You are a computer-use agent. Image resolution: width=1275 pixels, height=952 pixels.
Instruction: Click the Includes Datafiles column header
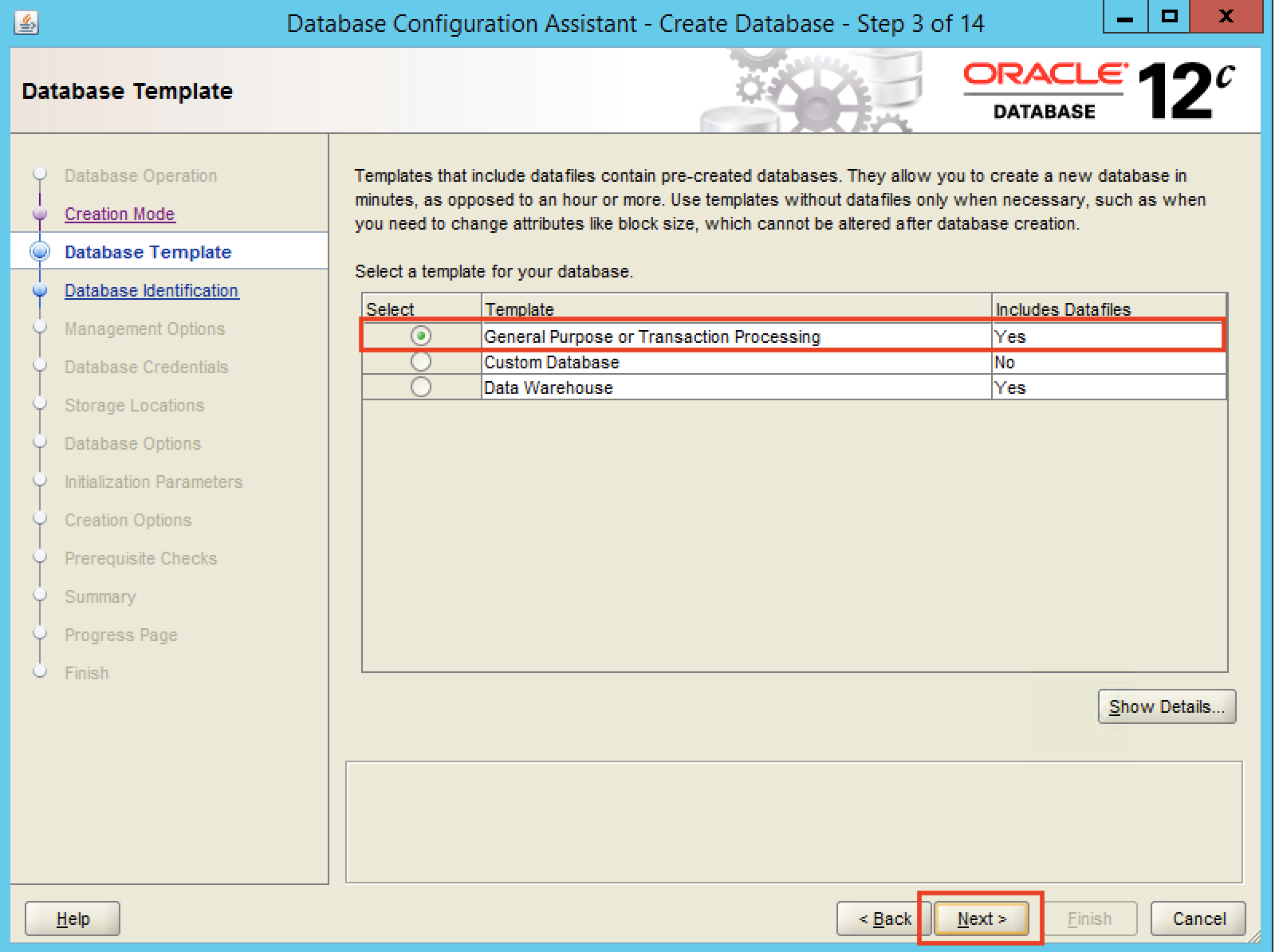coord(1108,309)
